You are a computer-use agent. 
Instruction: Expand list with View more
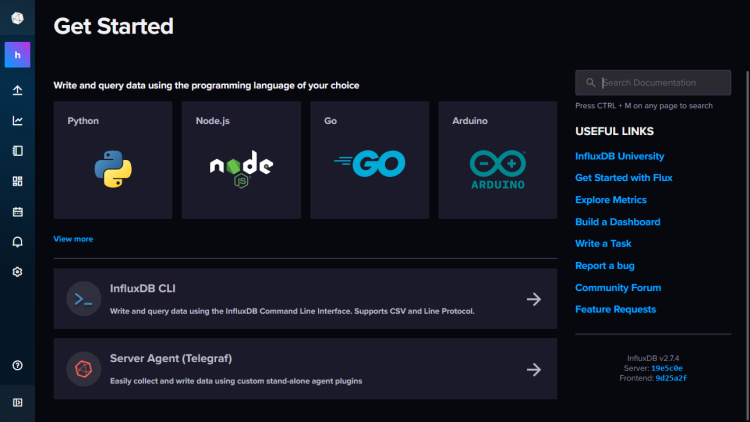(x=73, y=239)
